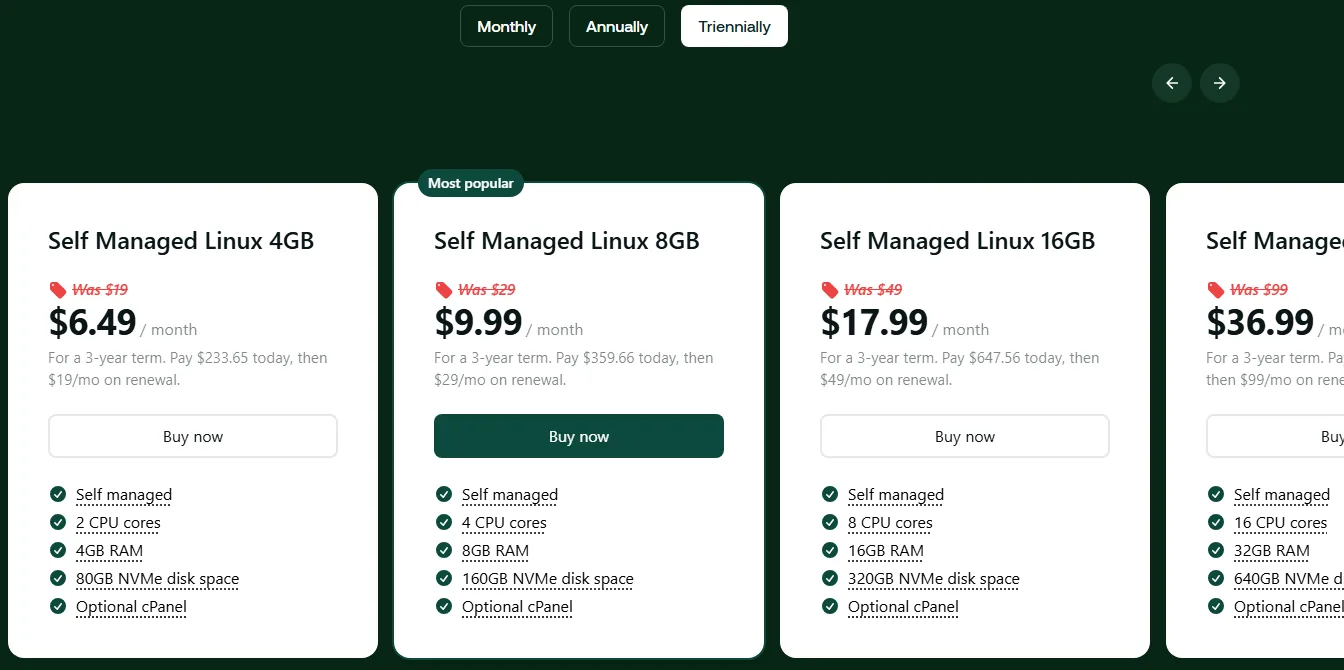This screenshot has width=1344, height=670.
Task: Click the checkmark icon next to 2 CPU cores
Action: pyautogui.click(x=58, y=522)
